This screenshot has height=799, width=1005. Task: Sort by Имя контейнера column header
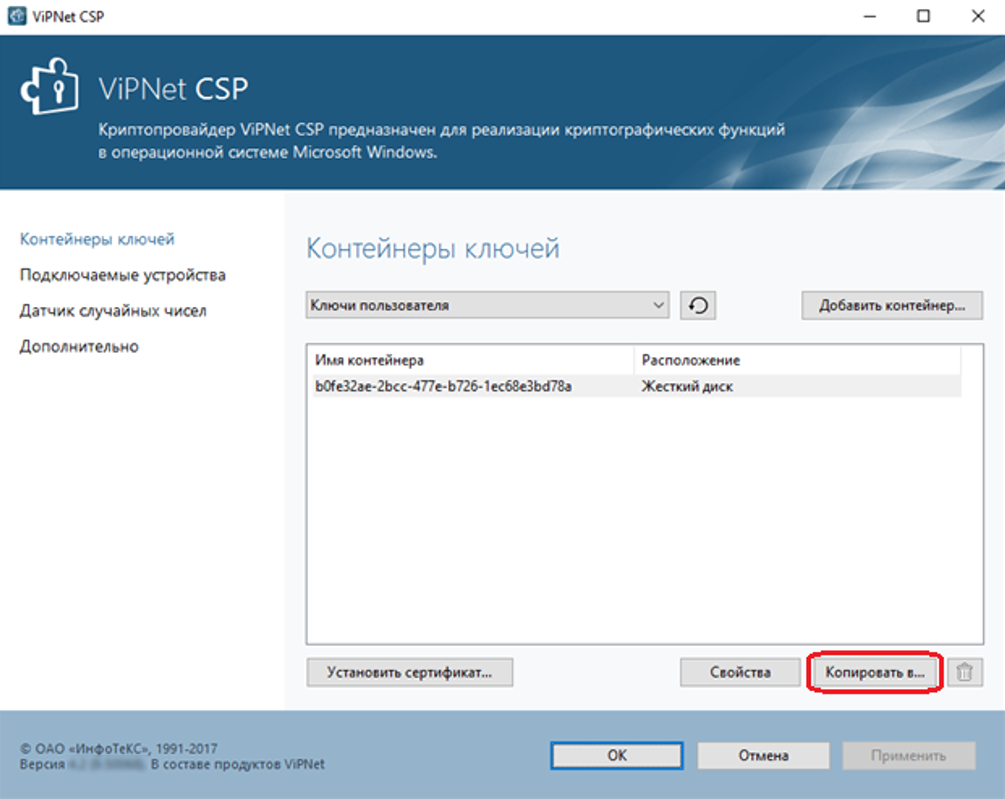(x=470, y=360)
